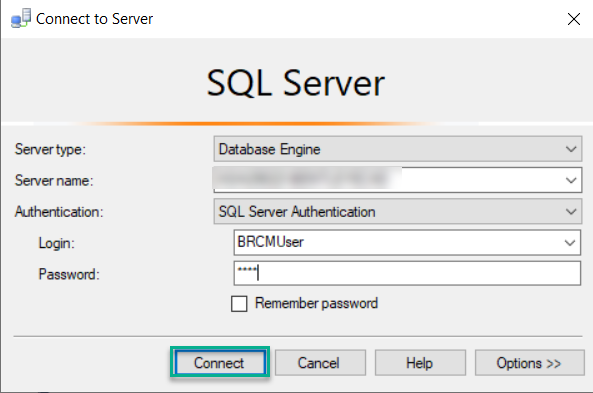This screenshot has height=393, width=593.
Task: Close the Connect to Server dialog
Action: (574, 19)
